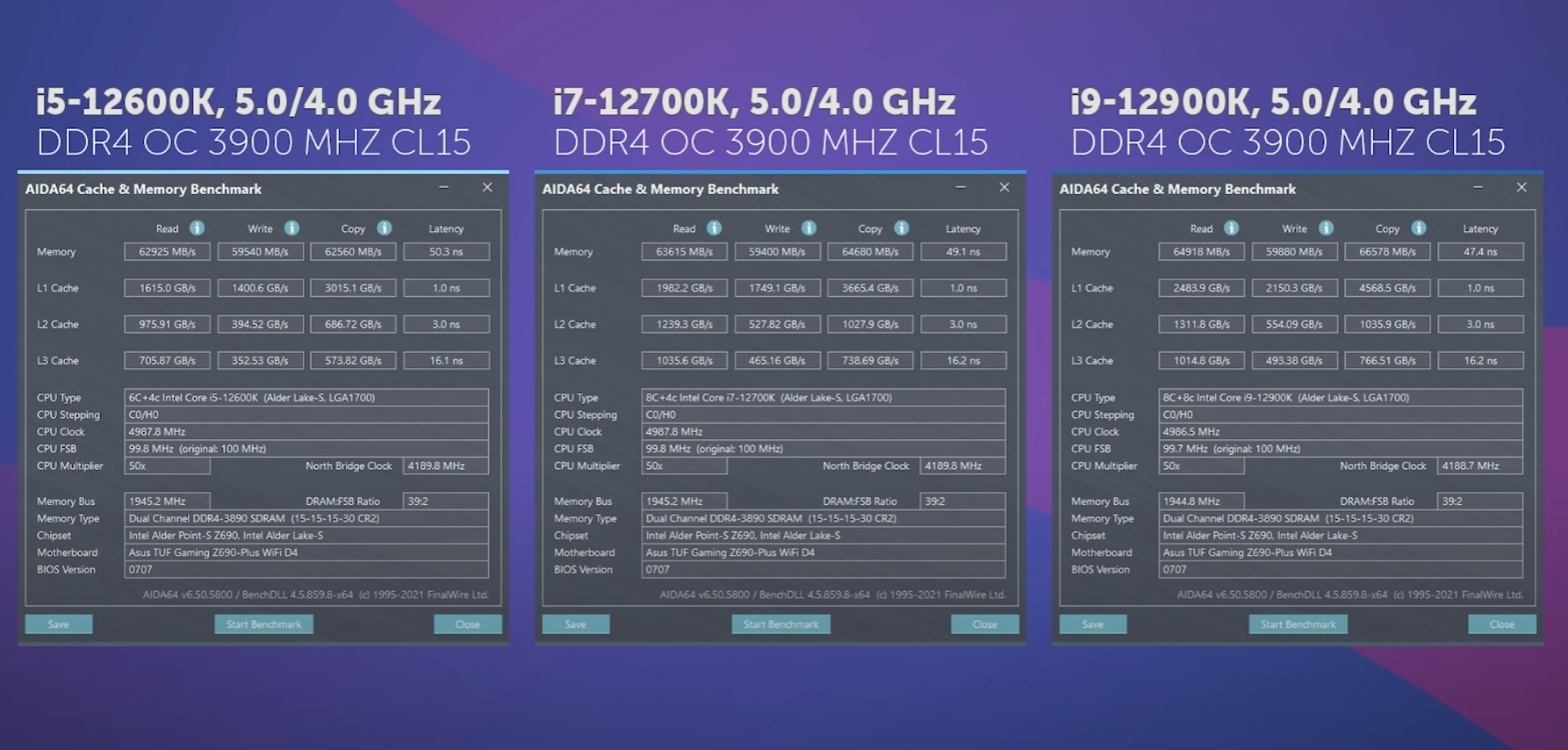
Task: Select the CPU FSB value 99.7 MHz
Action: [x=1341, y=449]
